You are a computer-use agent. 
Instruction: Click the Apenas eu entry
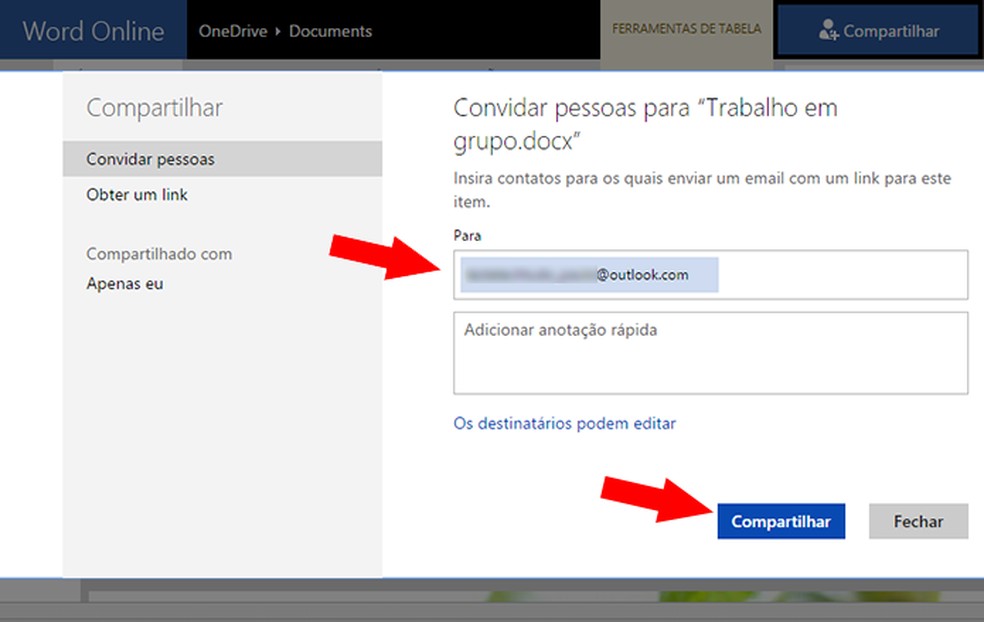pos(125,284)
